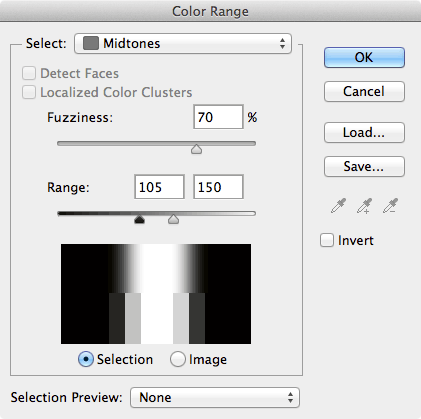Image resolution: width=421 pixels, height=419 pixels.
Task: Choose the Image radio button
Action: click(x=178, y=359)
